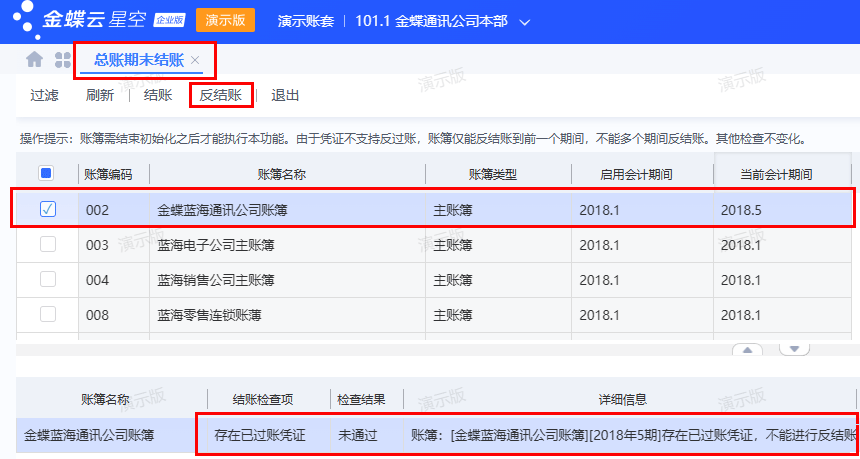Click 刷新 to refresh the list

pyautogui.click(x=100, y=96)
